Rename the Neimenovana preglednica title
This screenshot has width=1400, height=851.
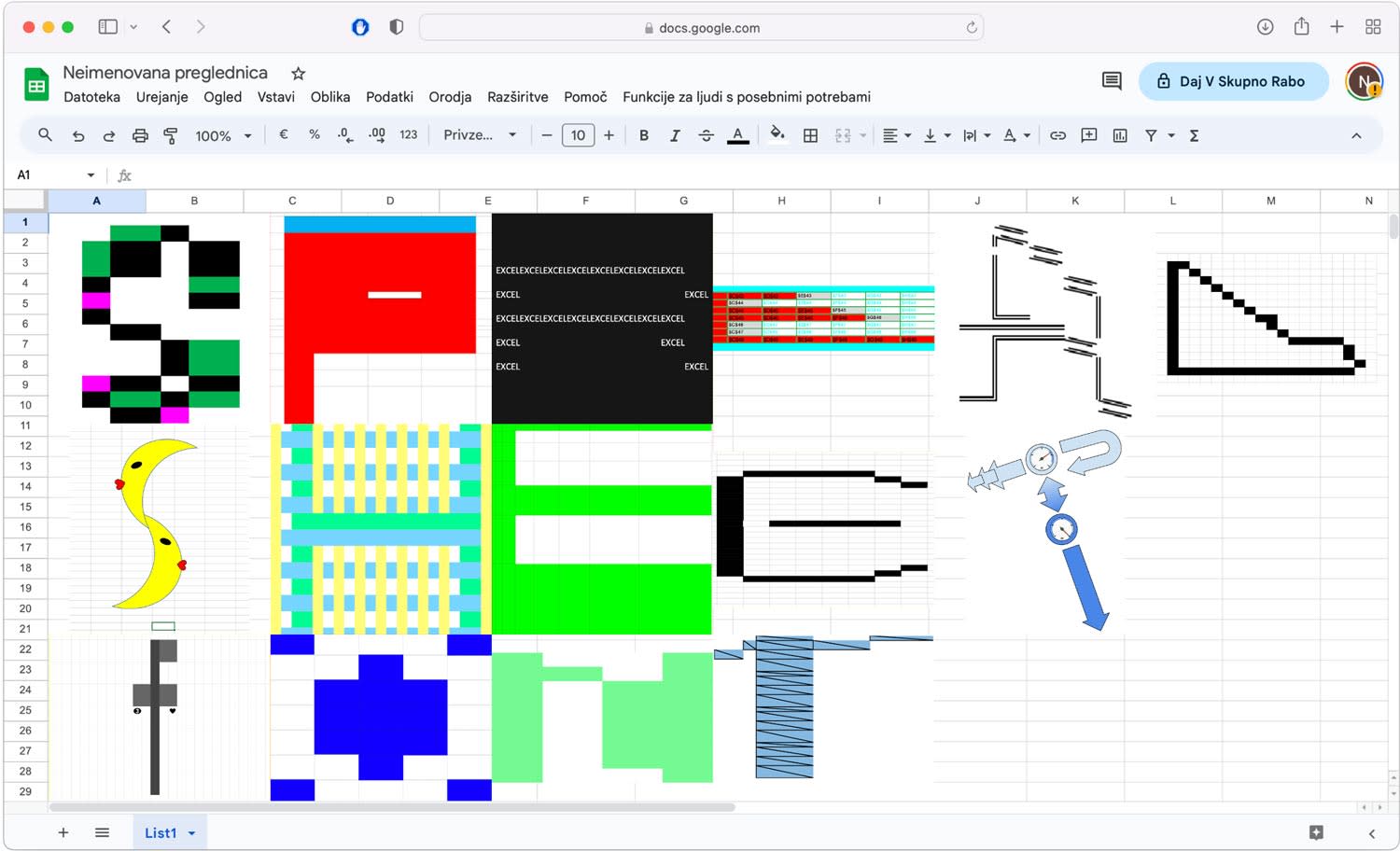pos(165,72)
